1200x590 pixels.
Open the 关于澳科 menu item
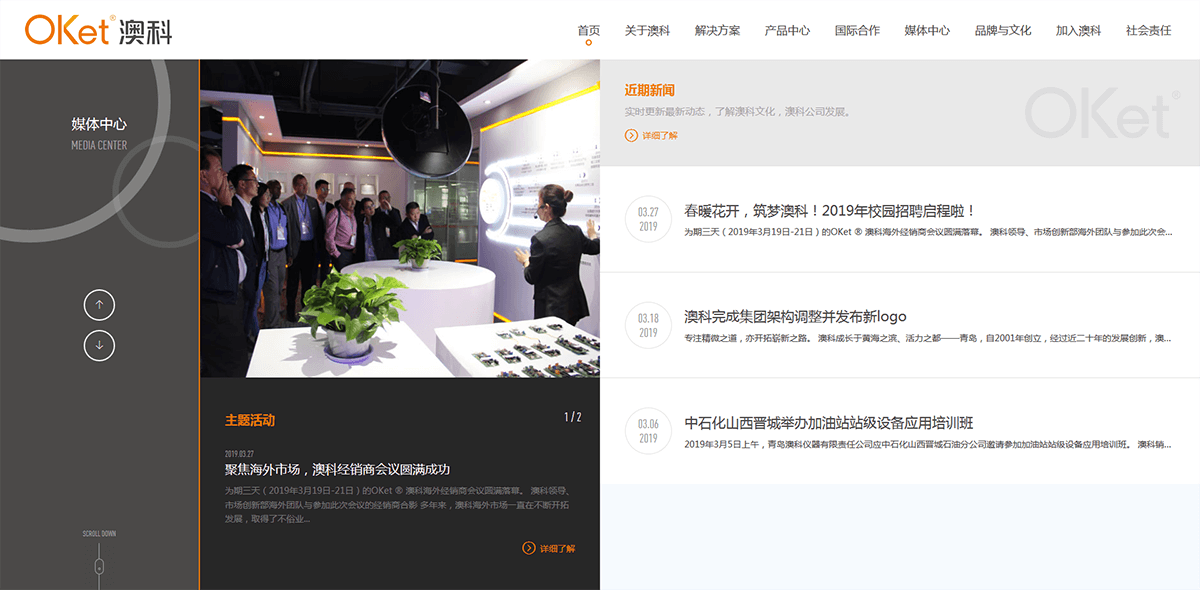pyautogui.click(x=647, y=31)
